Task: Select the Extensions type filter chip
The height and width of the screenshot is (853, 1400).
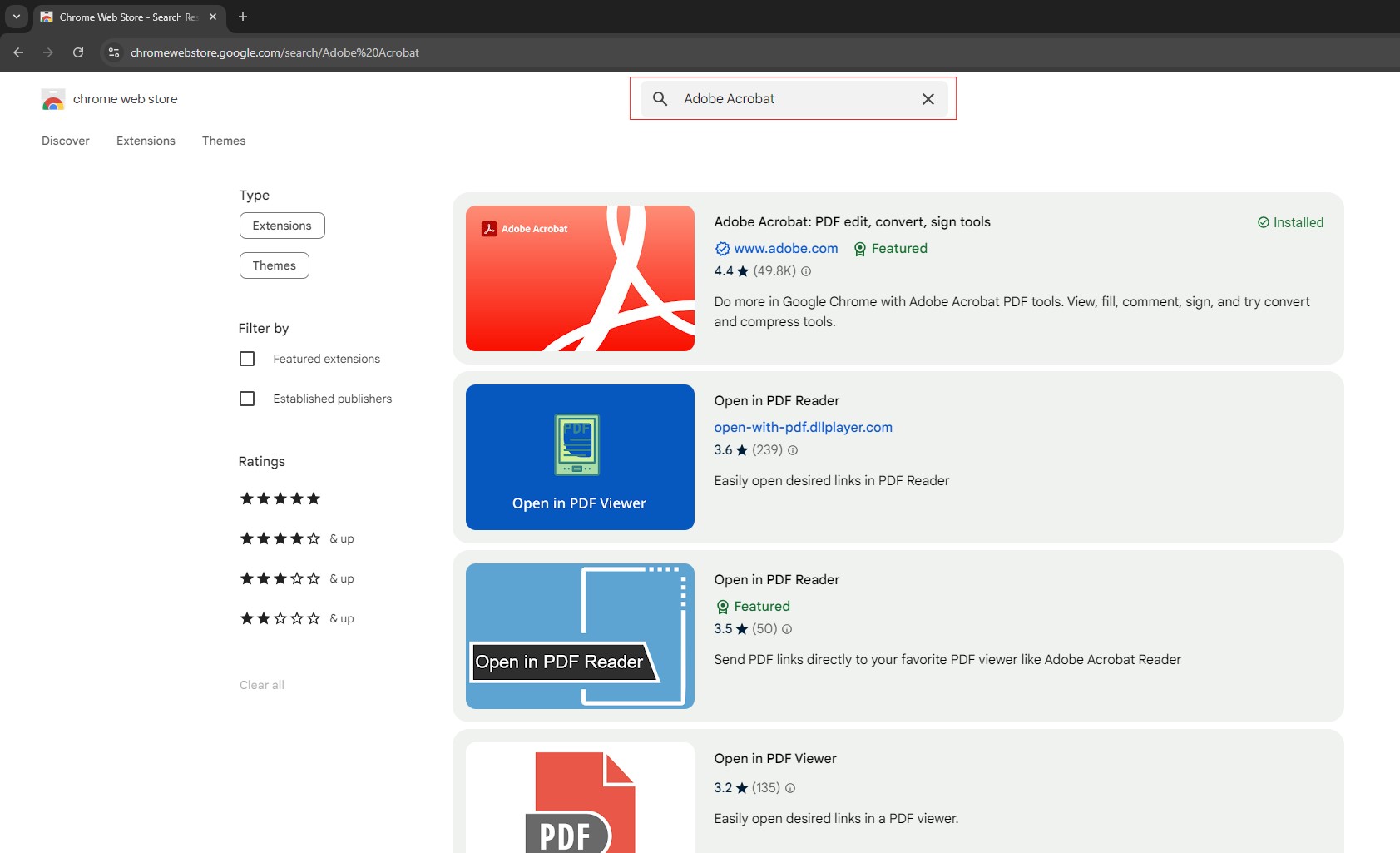Action: pyautogui.click(x=282, y=226)
